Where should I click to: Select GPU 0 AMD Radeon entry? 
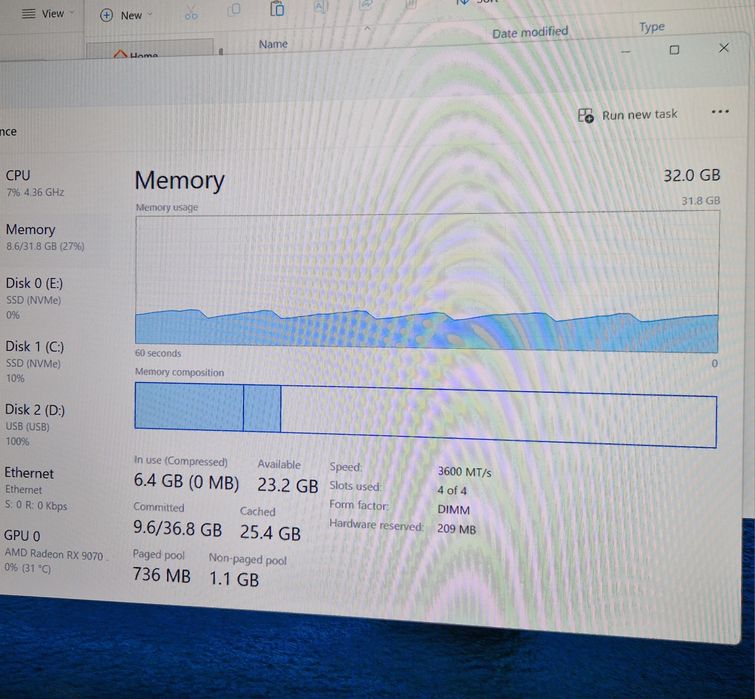54,551
